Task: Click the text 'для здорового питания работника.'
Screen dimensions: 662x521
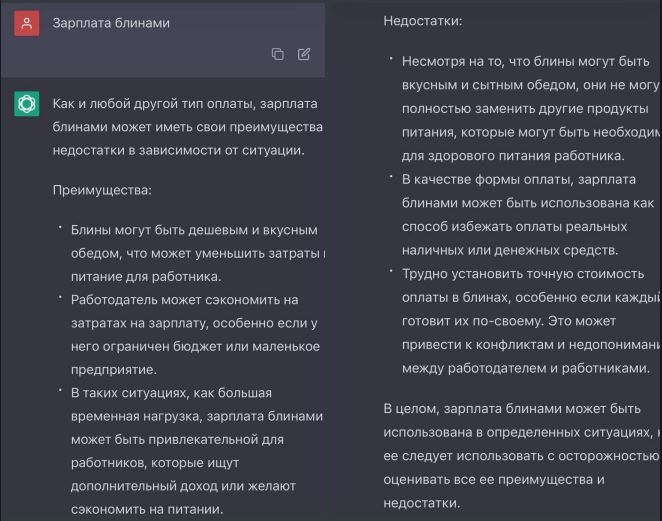Action: (513, 156)
